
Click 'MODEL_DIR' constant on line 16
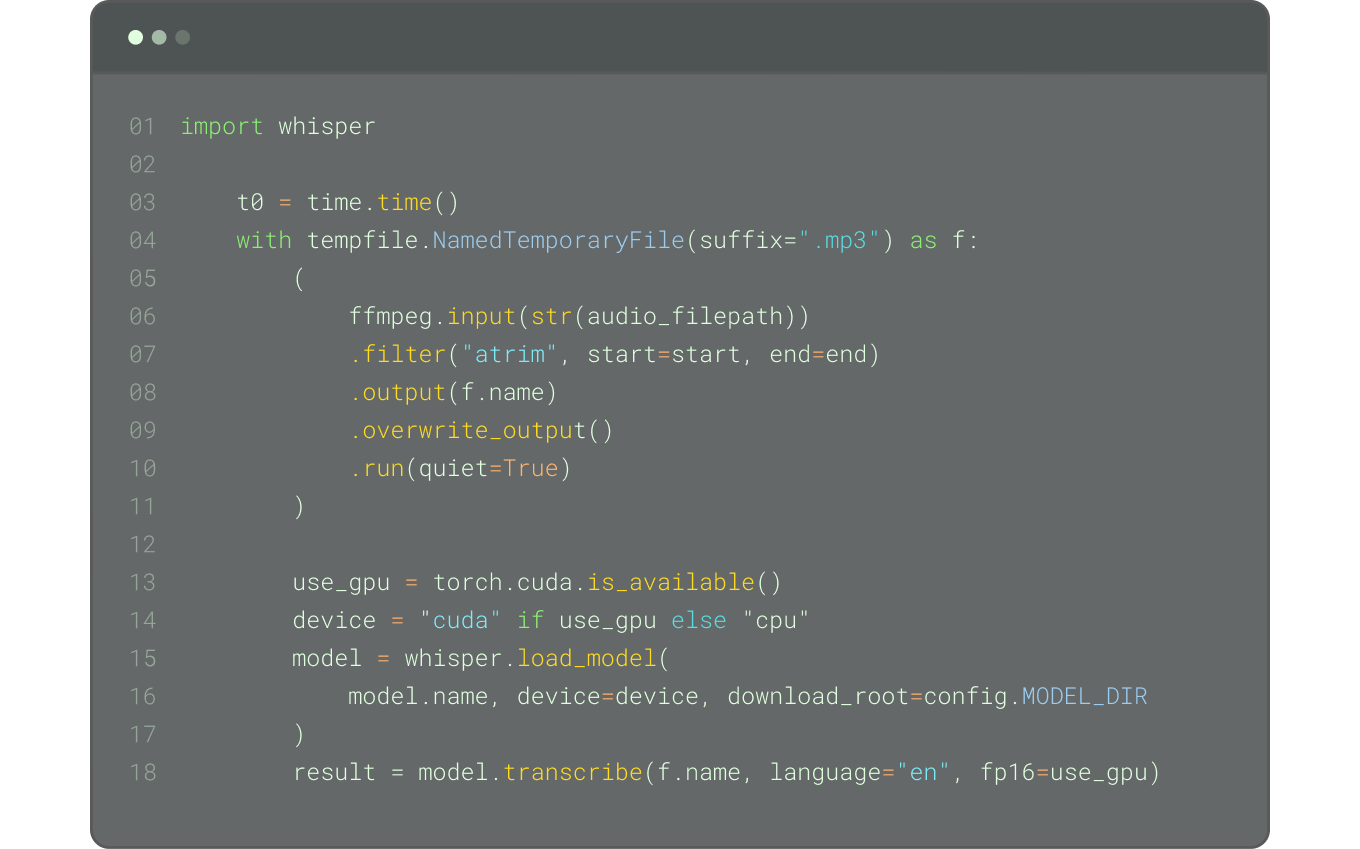click(x=1084, y=697)
